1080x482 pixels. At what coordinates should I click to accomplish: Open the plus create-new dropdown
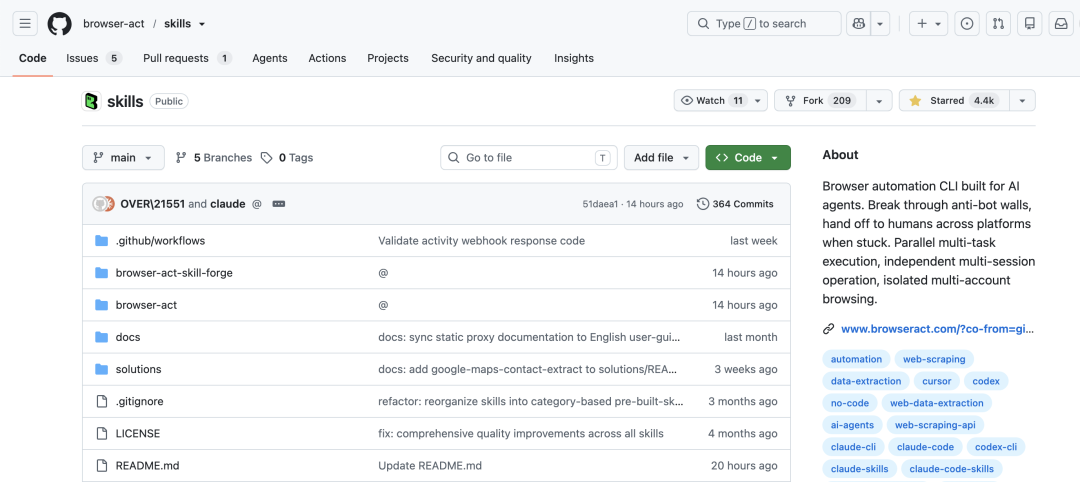coord(928,23)
